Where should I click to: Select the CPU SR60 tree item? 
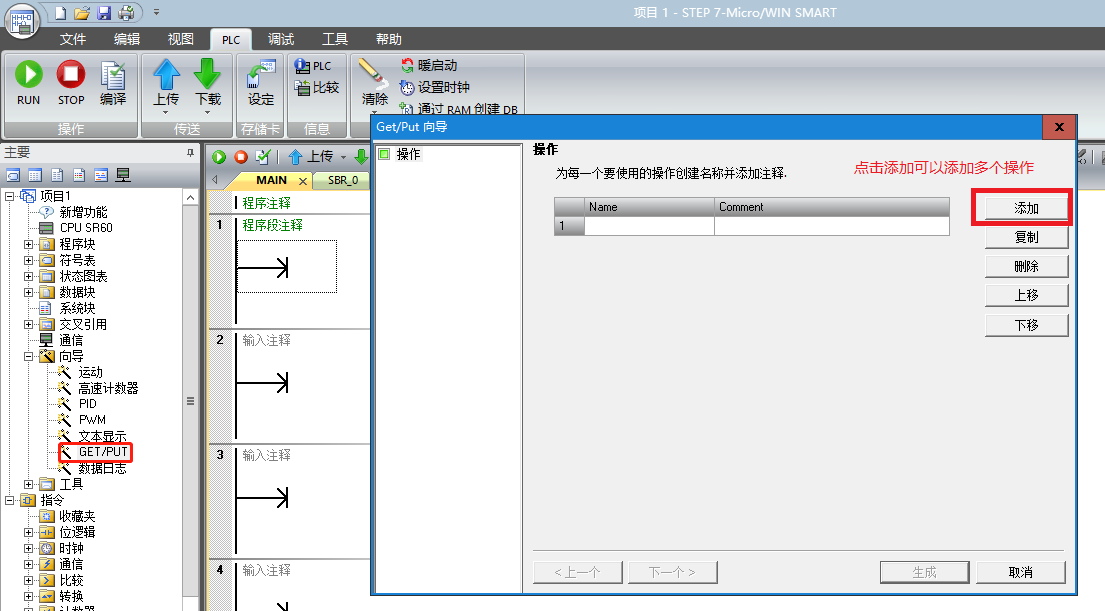pos(85,228)
